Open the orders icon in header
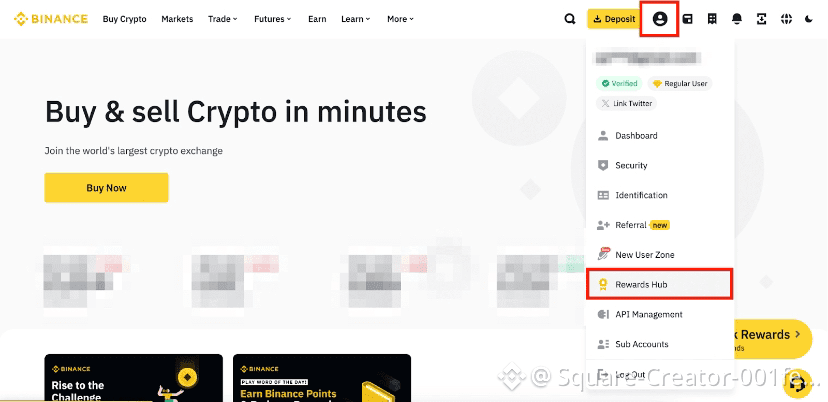This screenshot has width=828, height=402. pos(712,19)
